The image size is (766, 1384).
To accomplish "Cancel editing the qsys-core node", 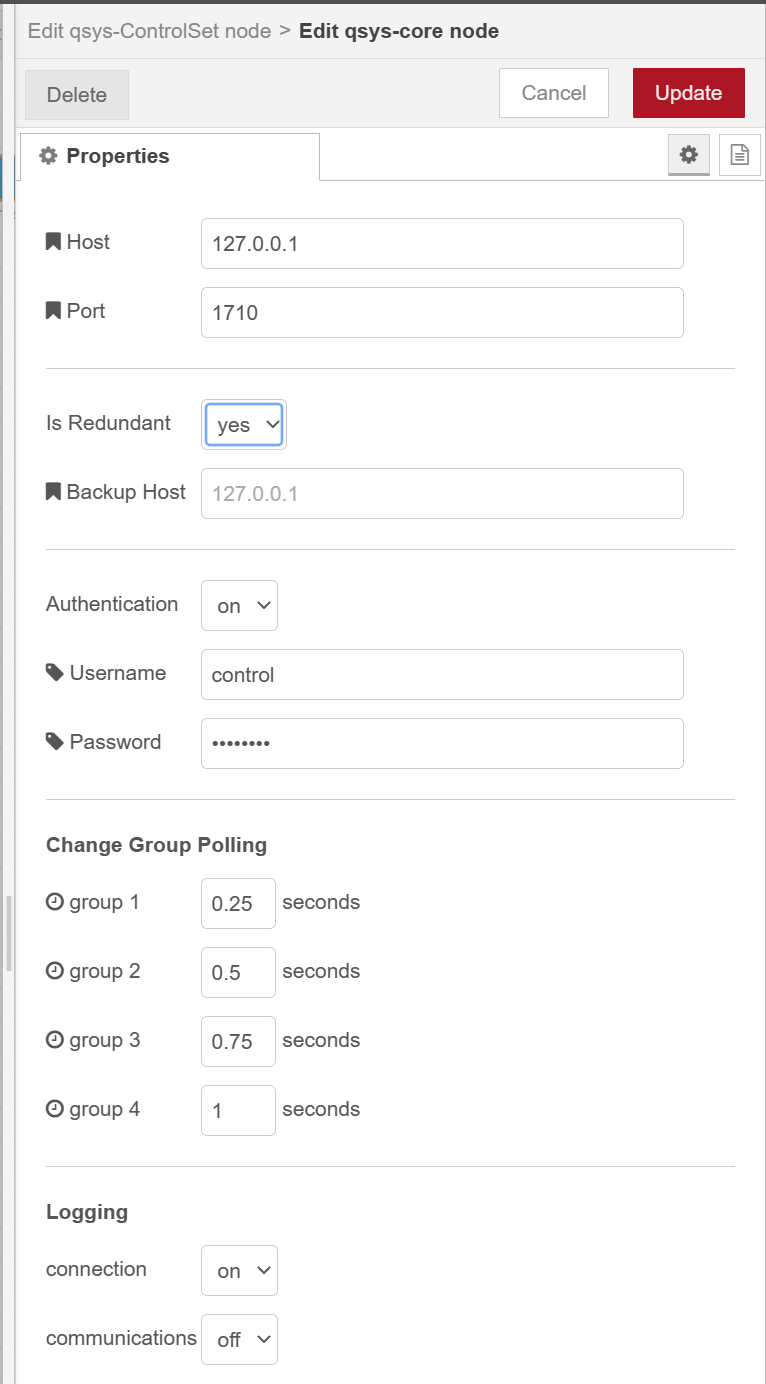I will click(x=553, y=93).
